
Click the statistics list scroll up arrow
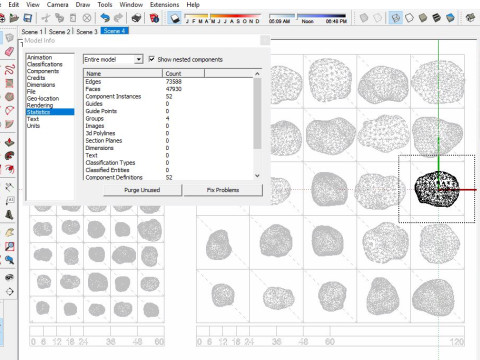(x=257, y=73)
